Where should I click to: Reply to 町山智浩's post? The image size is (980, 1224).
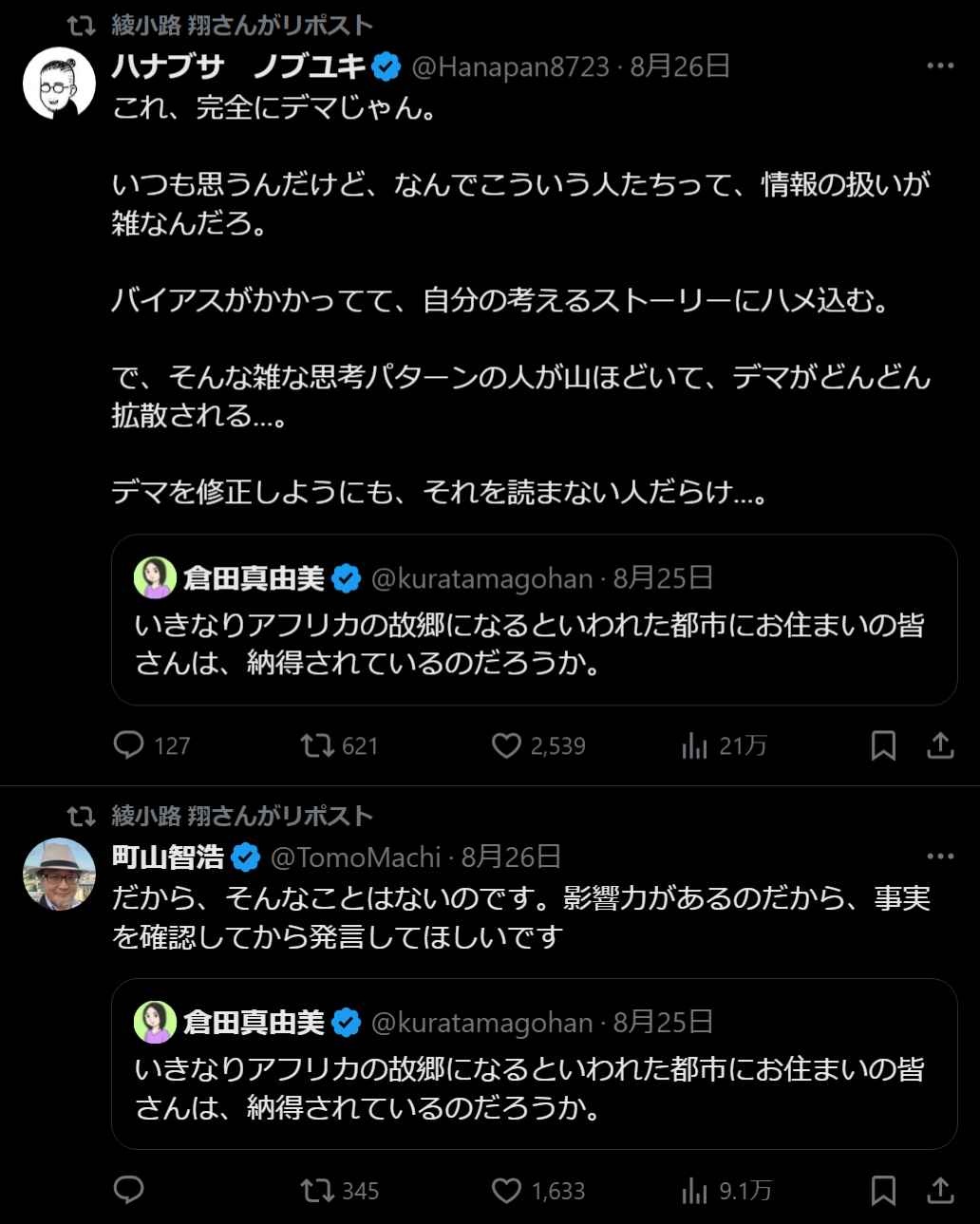coord(129,1190)
